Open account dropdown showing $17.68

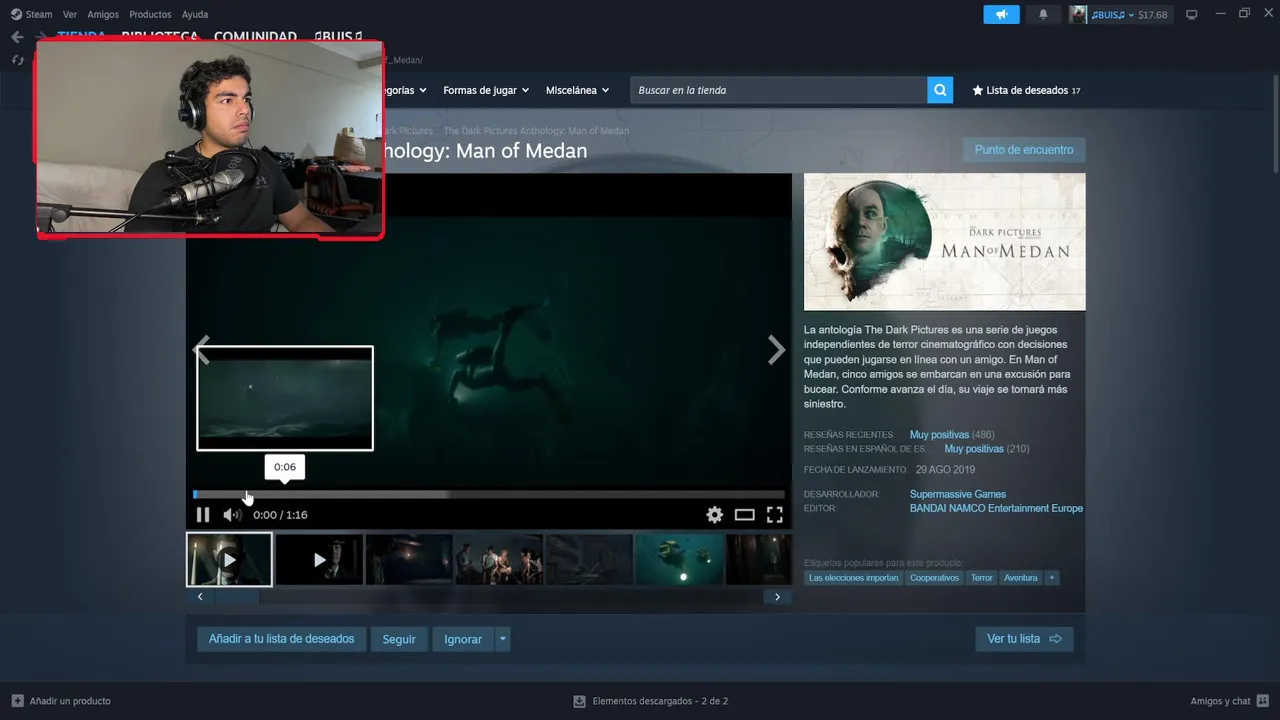point(1119,15)
